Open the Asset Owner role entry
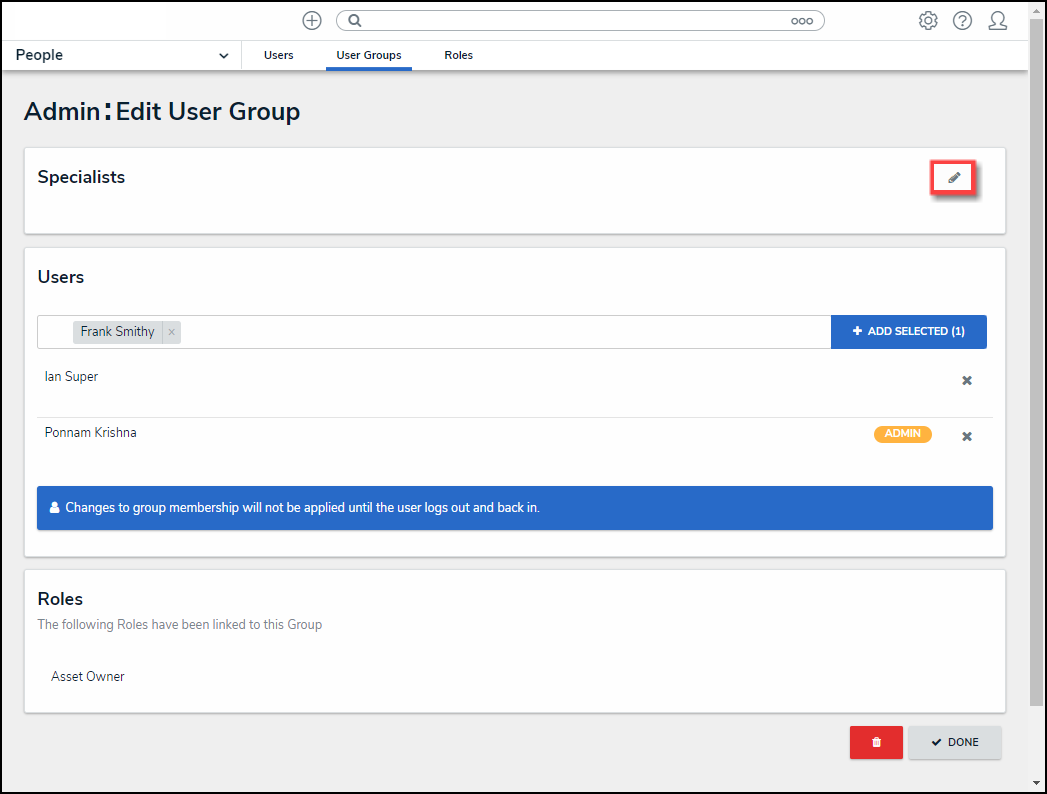 pos(88,677)
